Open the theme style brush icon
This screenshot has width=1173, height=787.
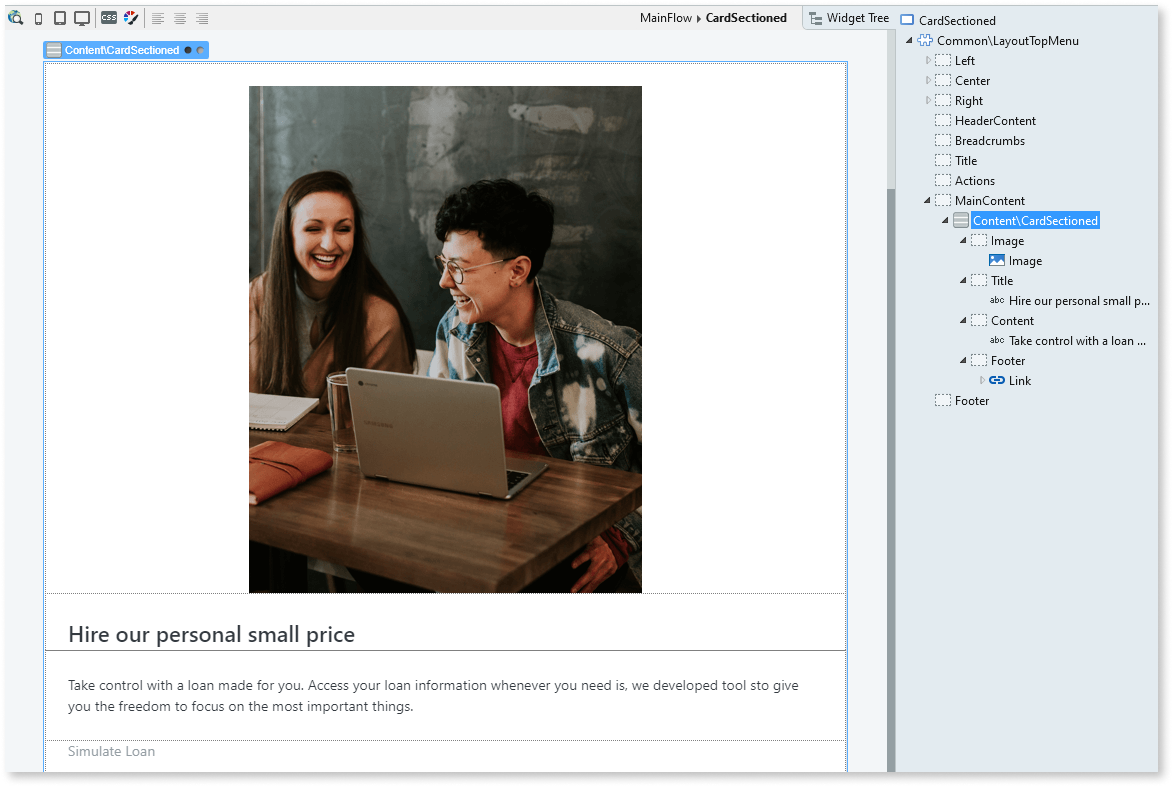pyautogui.click(x=131, y=17)
